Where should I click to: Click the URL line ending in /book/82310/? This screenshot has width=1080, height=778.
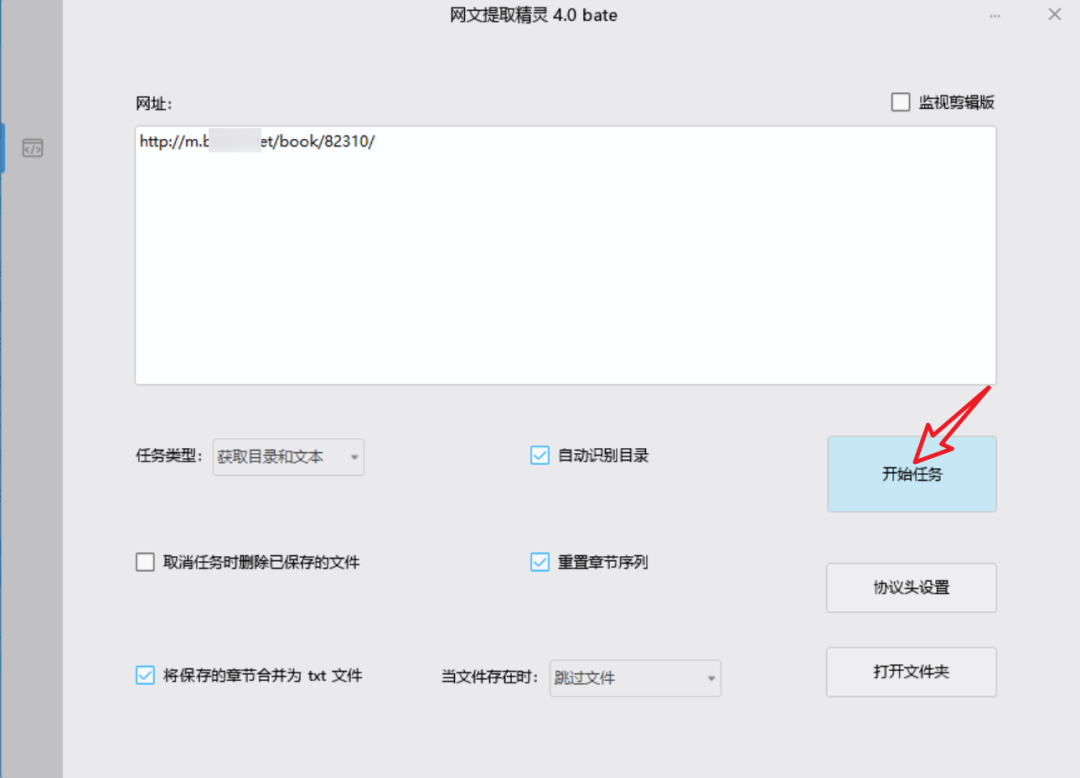click(x=257, y=141)
